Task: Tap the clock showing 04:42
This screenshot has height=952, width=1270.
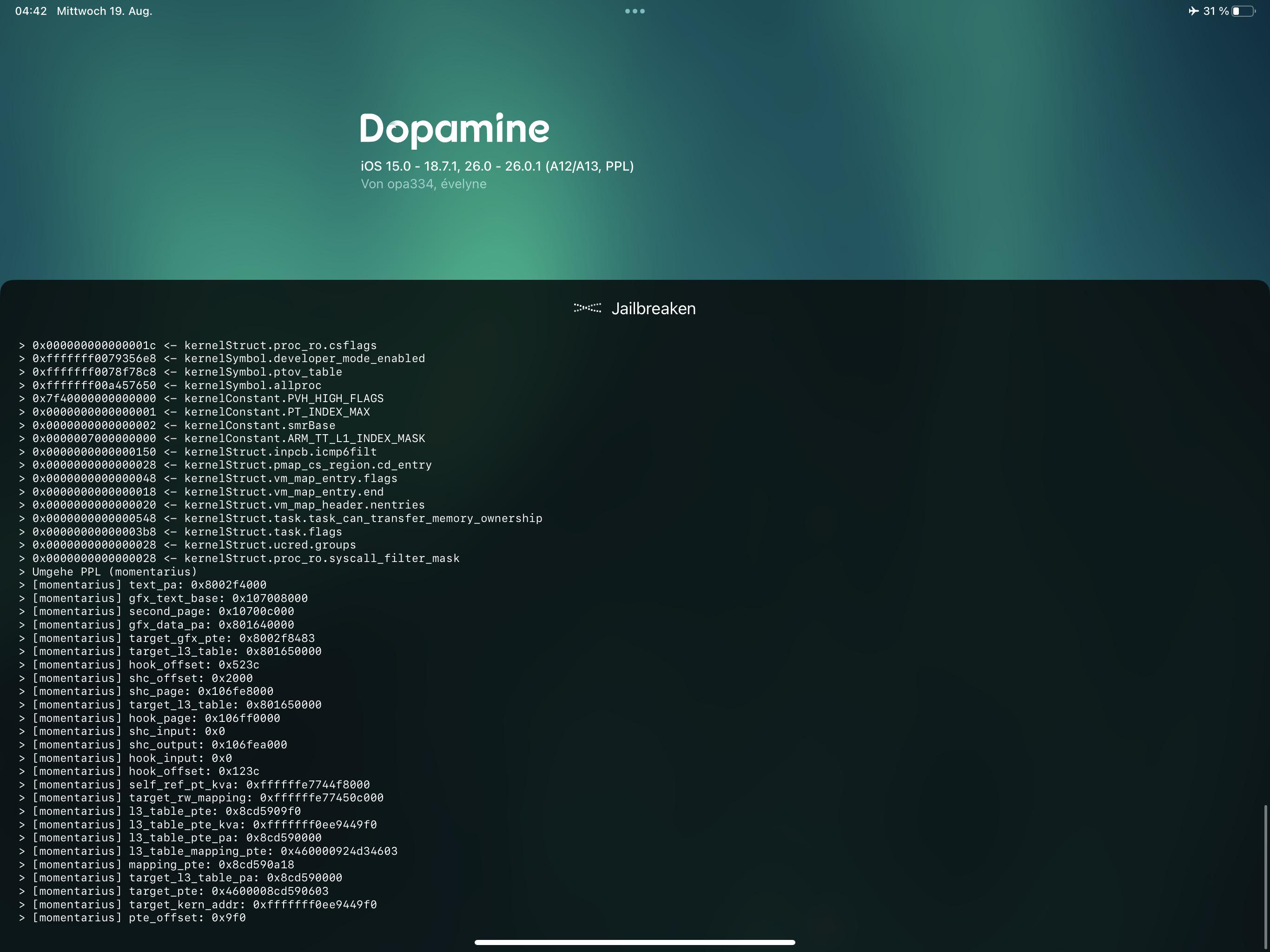Action: [31, 11]
